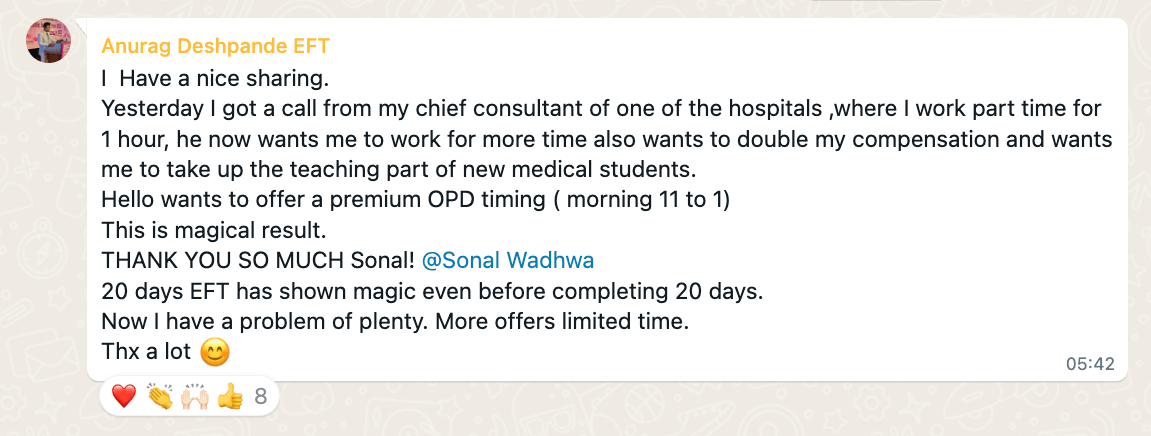Click the line starting "20 days EFT has shown"
The height and width of the screenshot is (436, 1151).
pos(432,291)
